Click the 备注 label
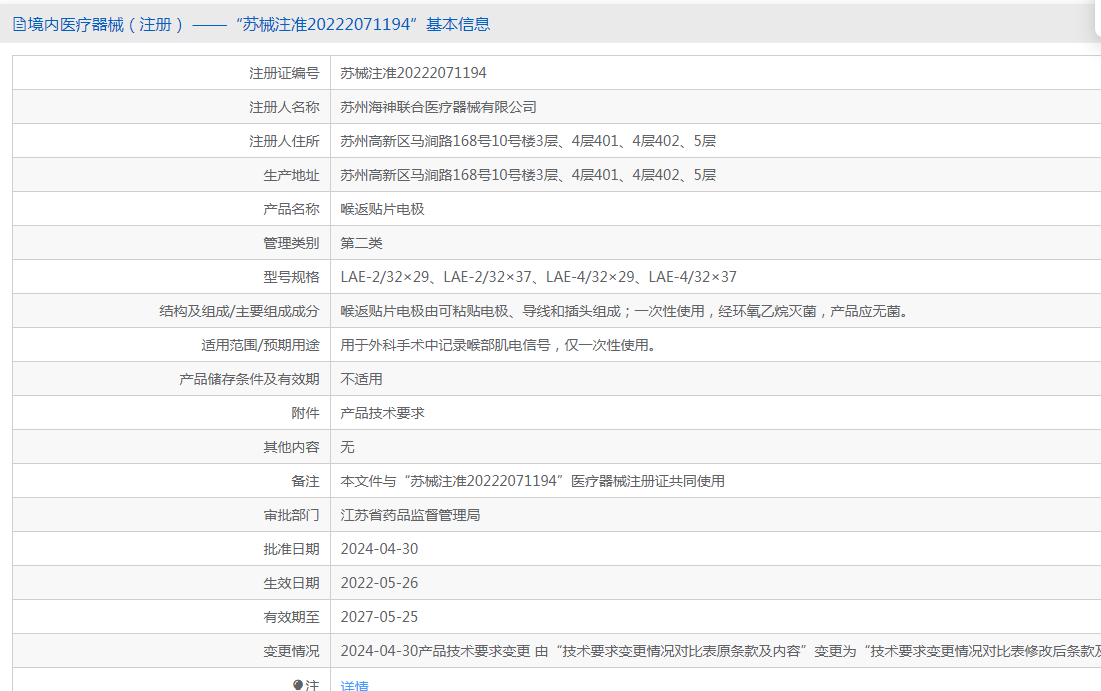Screen dimensions: 1101x691 tap(305, 481)
